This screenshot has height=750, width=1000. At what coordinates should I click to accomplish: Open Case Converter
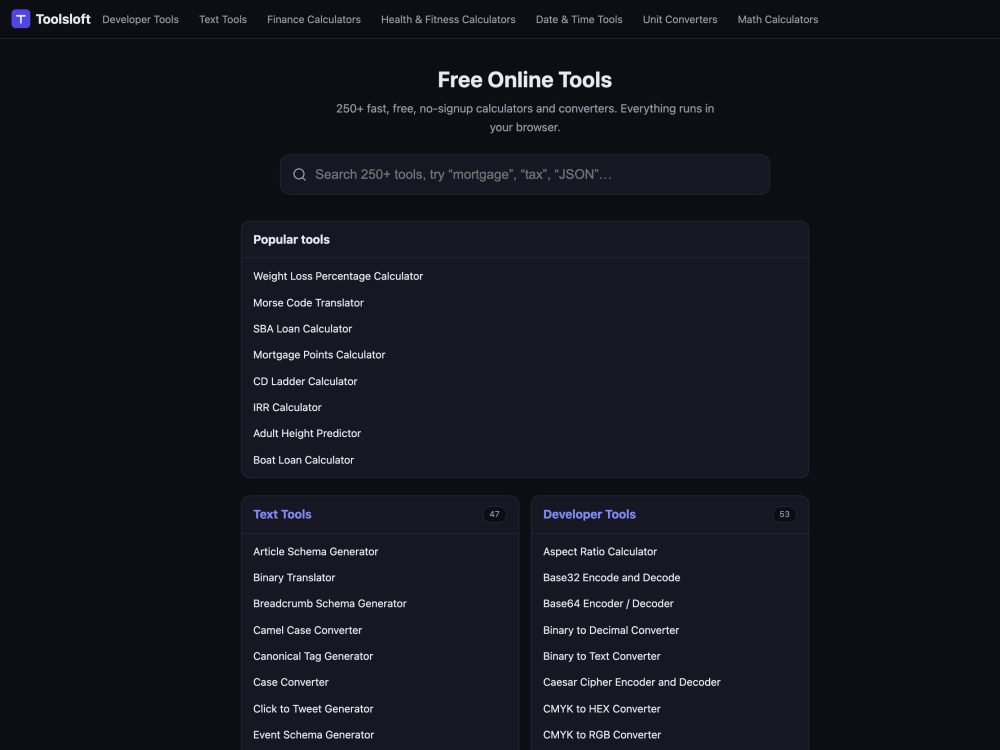coord(291,682)
